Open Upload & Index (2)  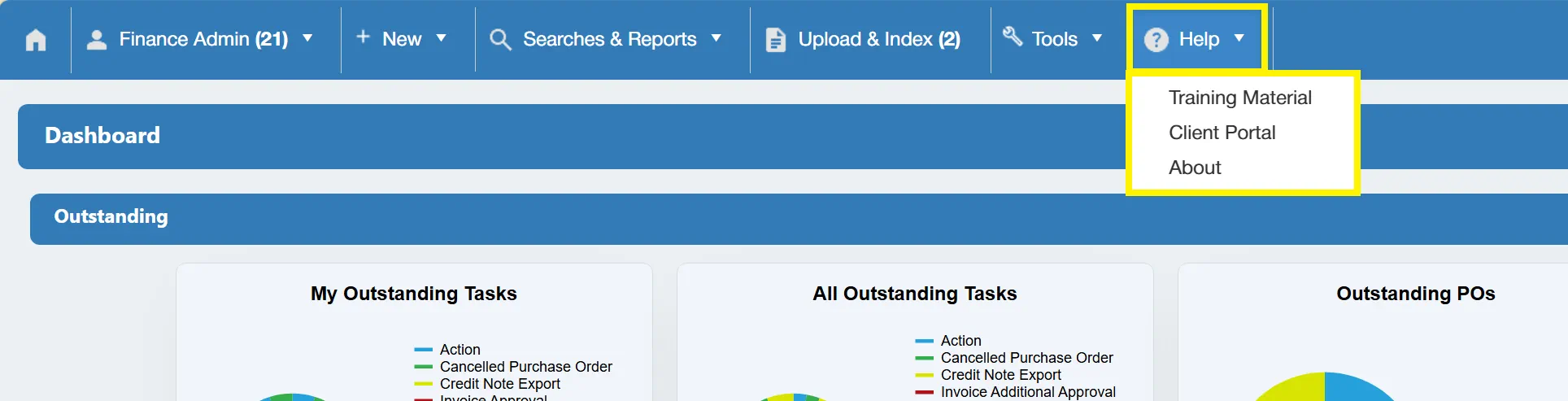pyautogui.click(x=879, y=39)
